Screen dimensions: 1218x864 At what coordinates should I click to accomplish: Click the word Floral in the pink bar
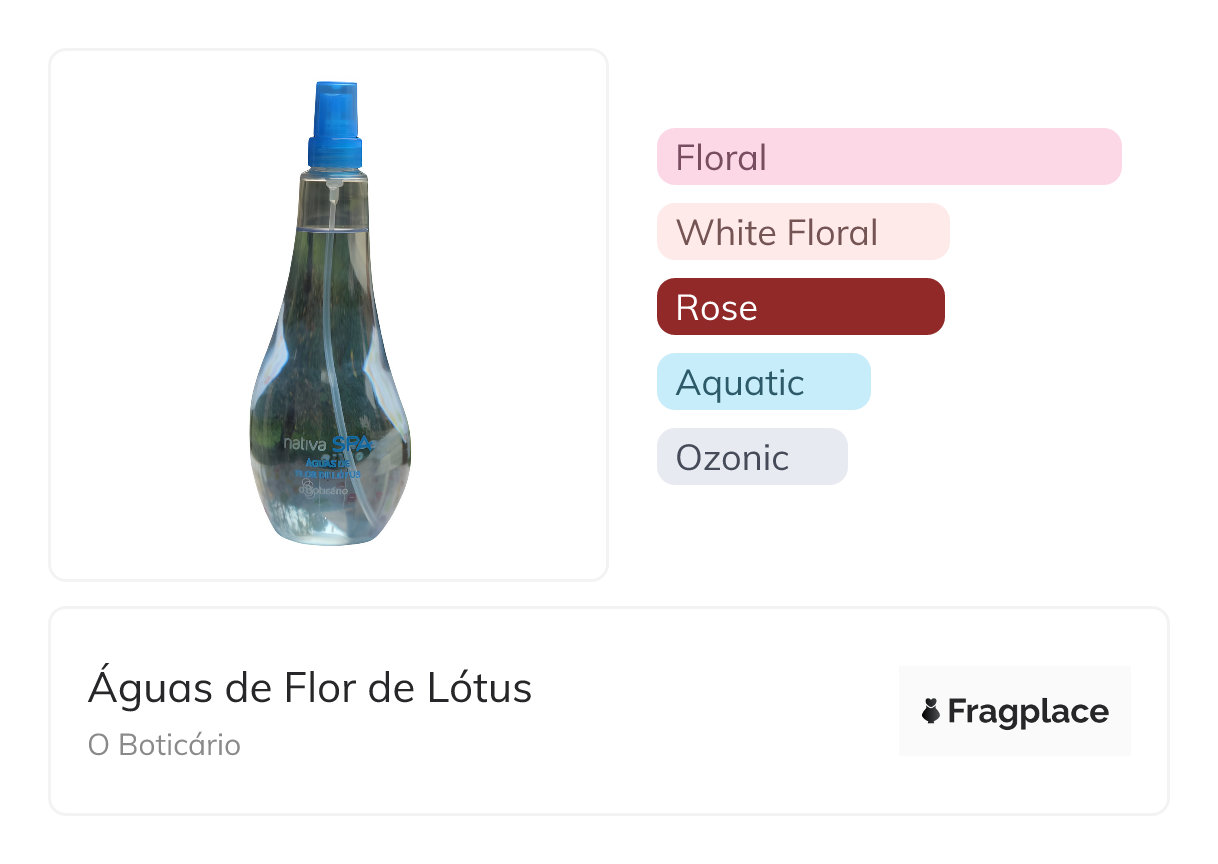coord(721,158)
